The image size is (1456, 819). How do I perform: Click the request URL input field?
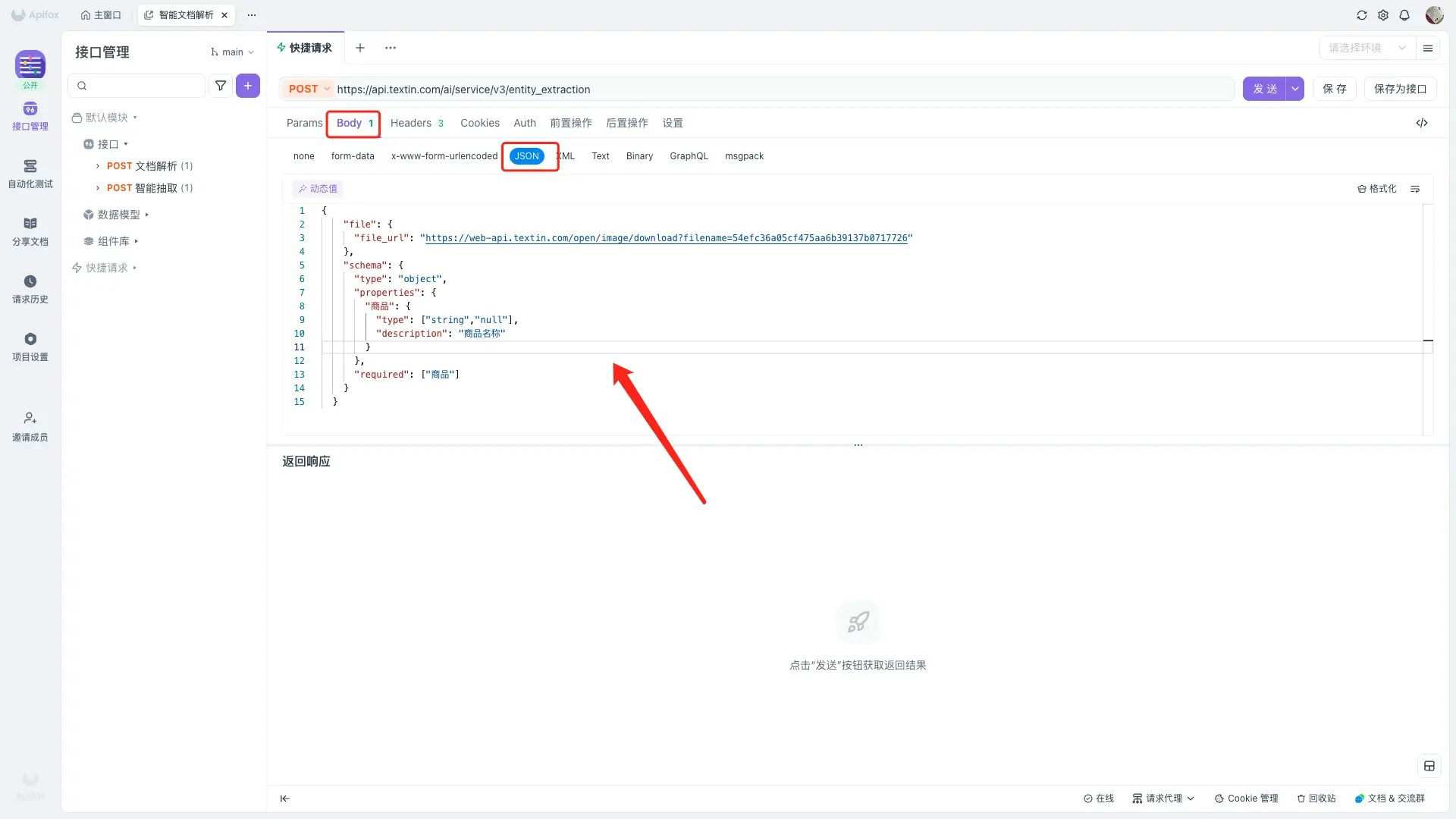(781, 89)
